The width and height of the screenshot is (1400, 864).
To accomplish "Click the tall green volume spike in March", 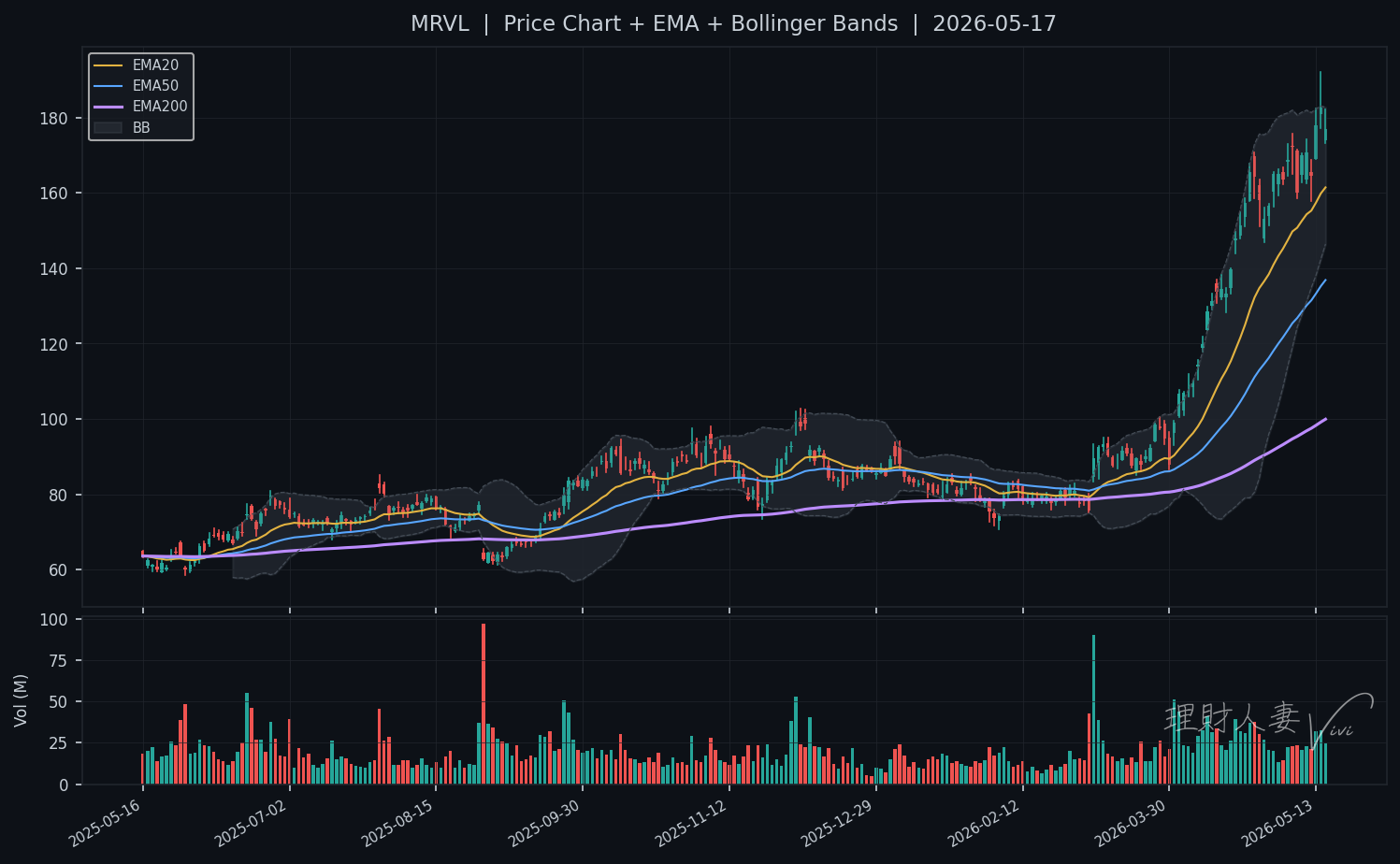I will click(1093, 710).
